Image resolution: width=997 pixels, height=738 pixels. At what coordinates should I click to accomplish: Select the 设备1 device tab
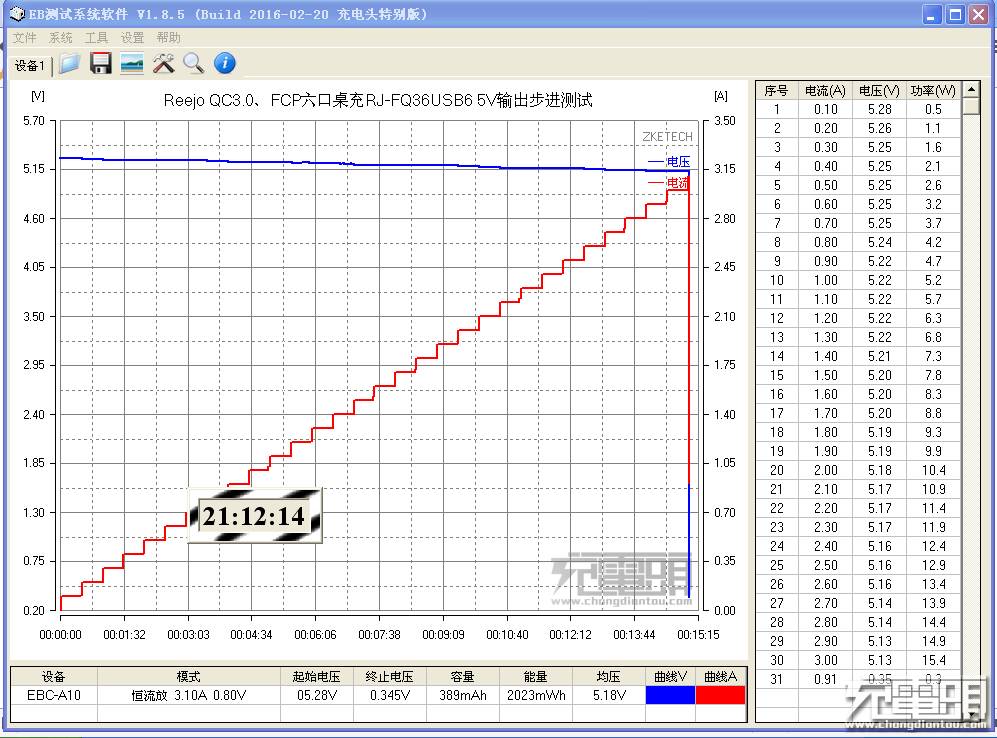coord(29,65)
